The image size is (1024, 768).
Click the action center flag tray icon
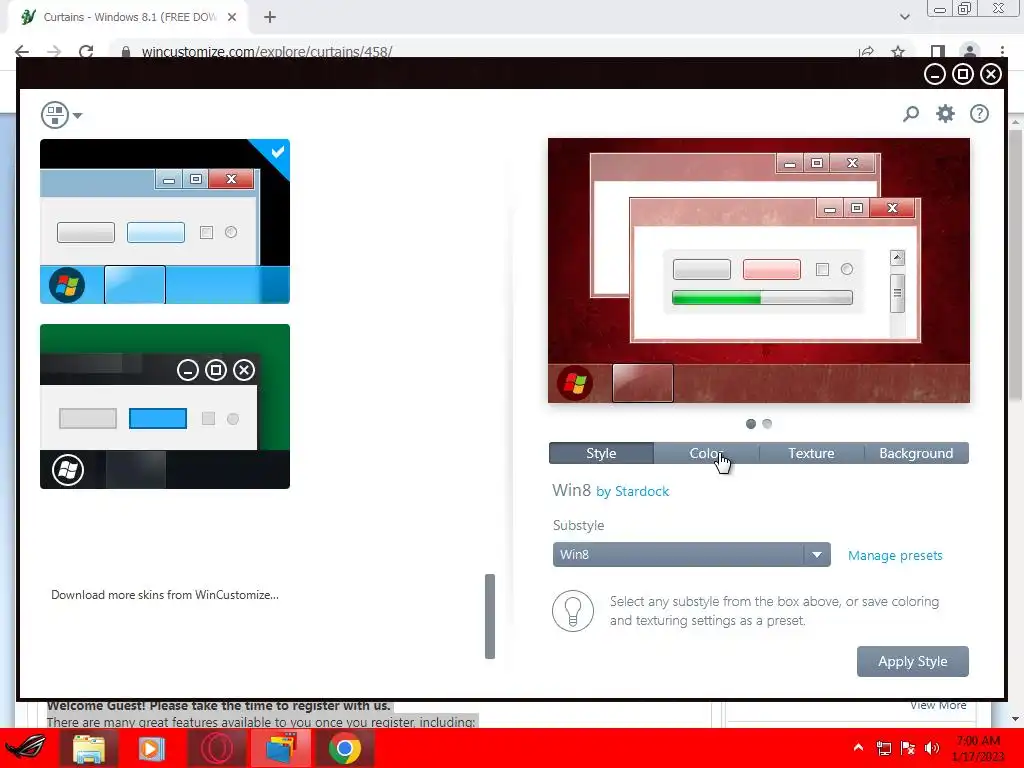(x=908, y=748)
